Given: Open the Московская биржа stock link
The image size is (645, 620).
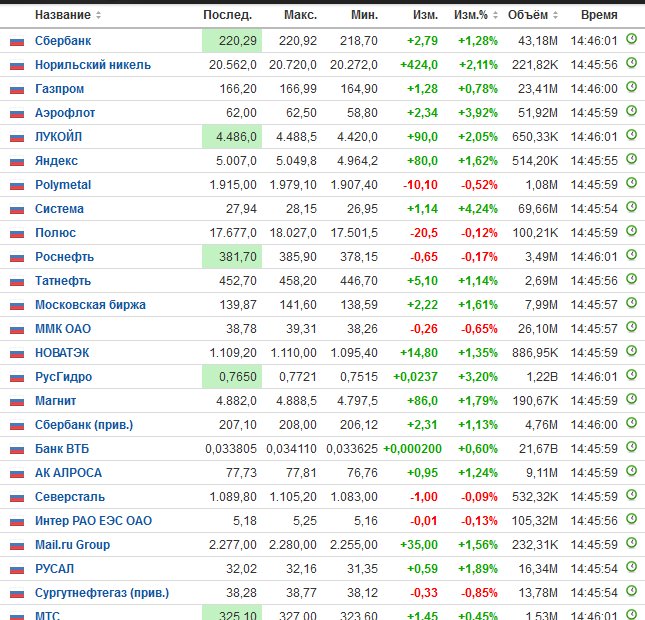Looking at the screenshot, I should click(90, 305).
